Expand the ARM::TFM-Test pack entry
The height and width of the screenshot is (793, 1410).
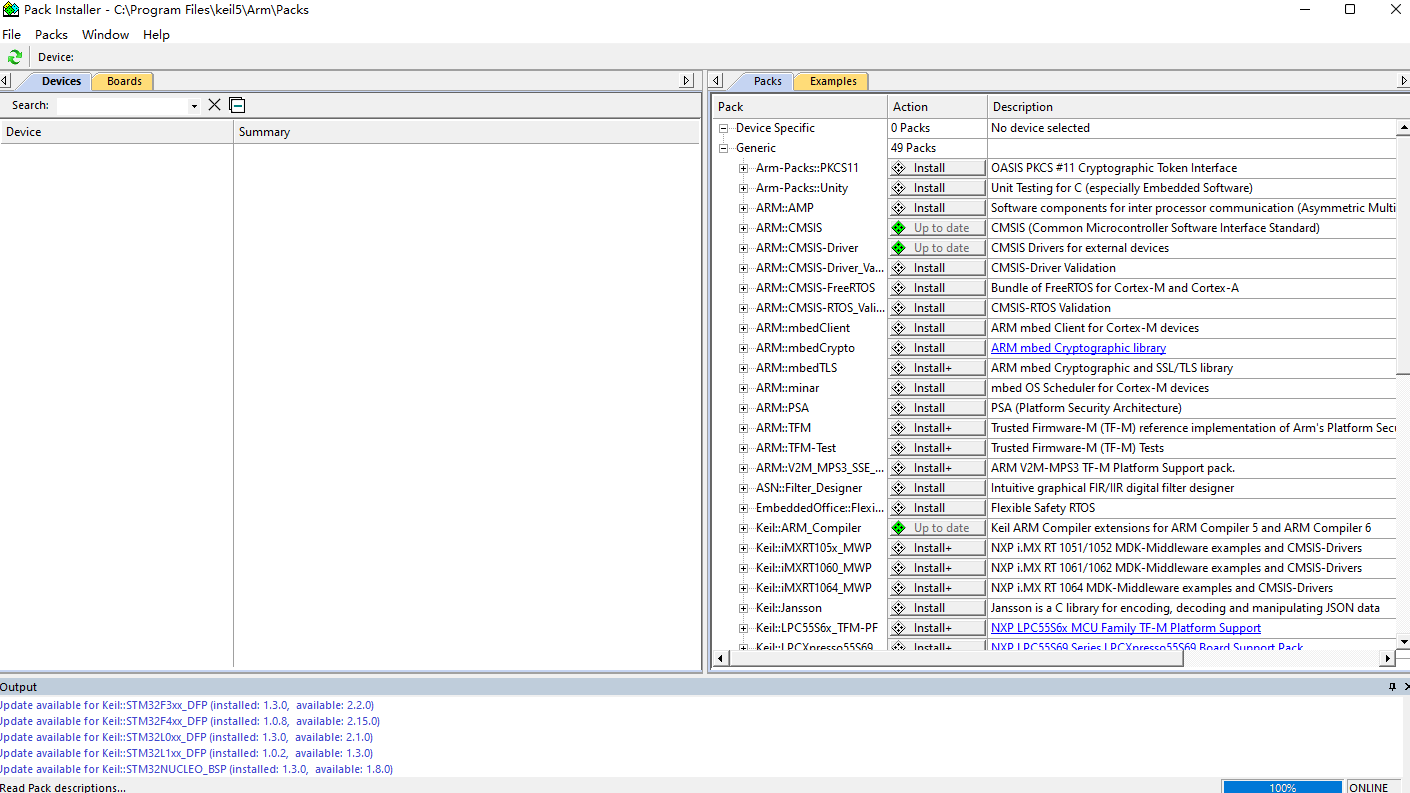point(744,448)
